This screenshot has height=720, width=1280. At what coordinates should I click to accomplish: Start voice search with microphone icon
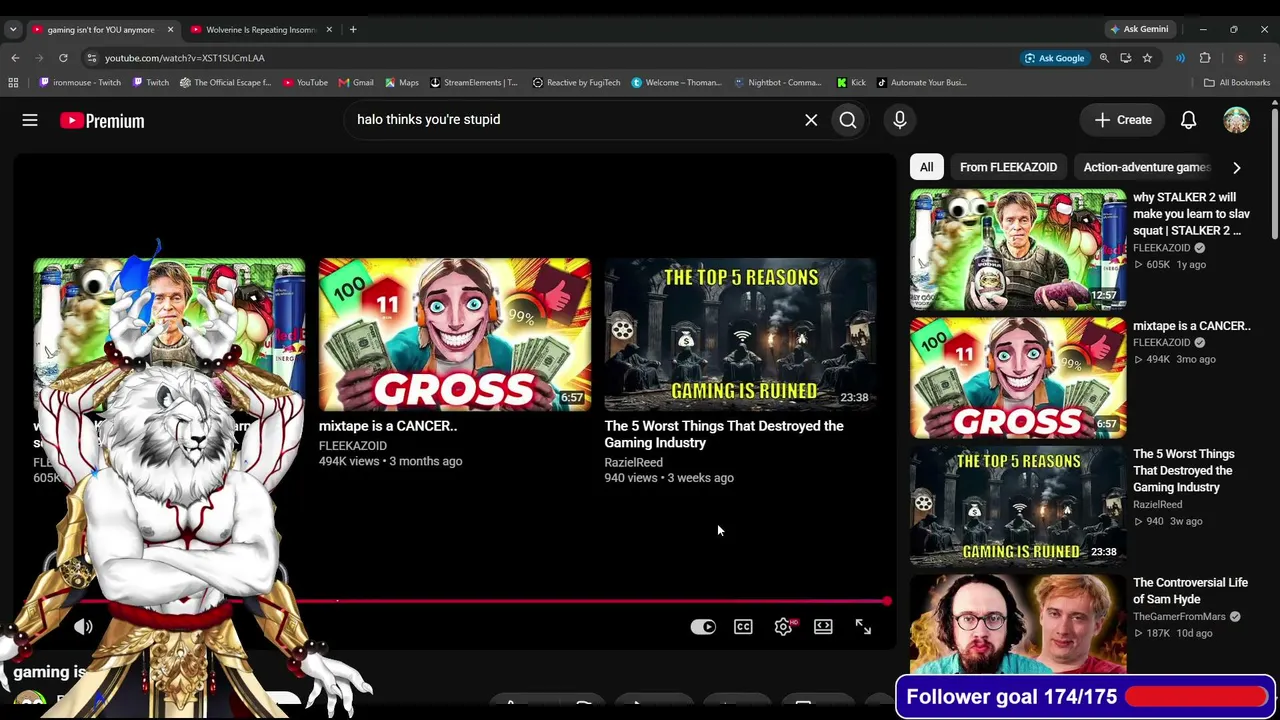900,120
